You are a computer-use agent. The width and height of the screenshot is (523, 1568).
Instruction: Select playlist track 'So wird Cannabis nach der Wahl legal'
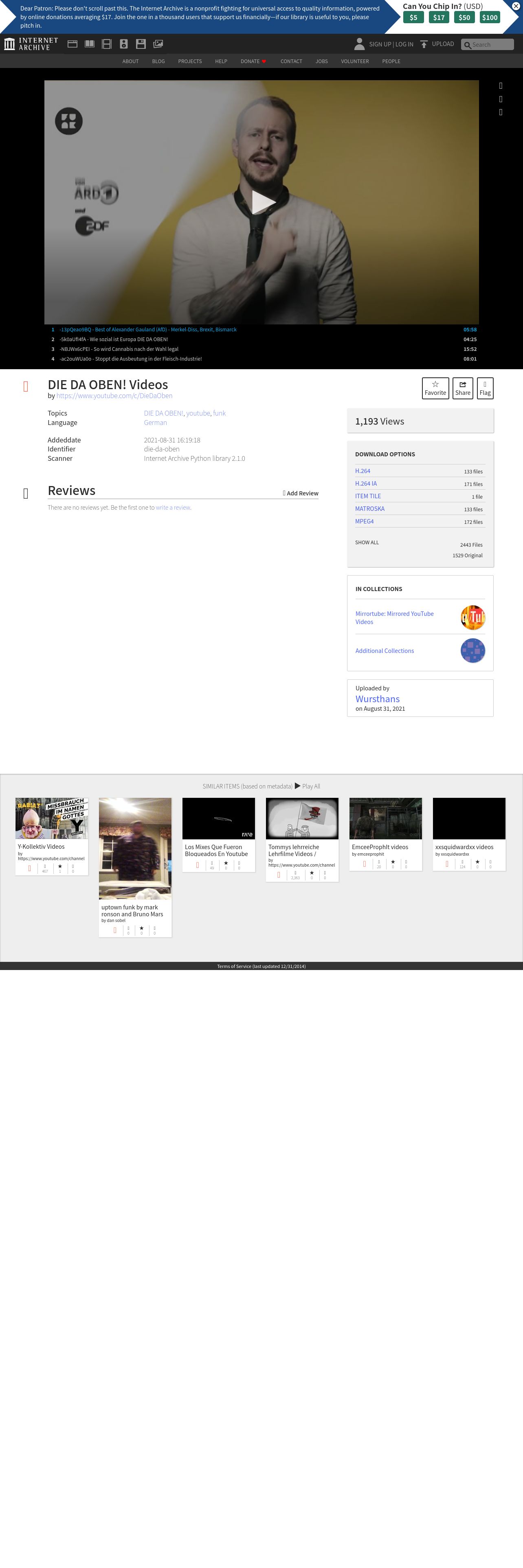point(261,349)
